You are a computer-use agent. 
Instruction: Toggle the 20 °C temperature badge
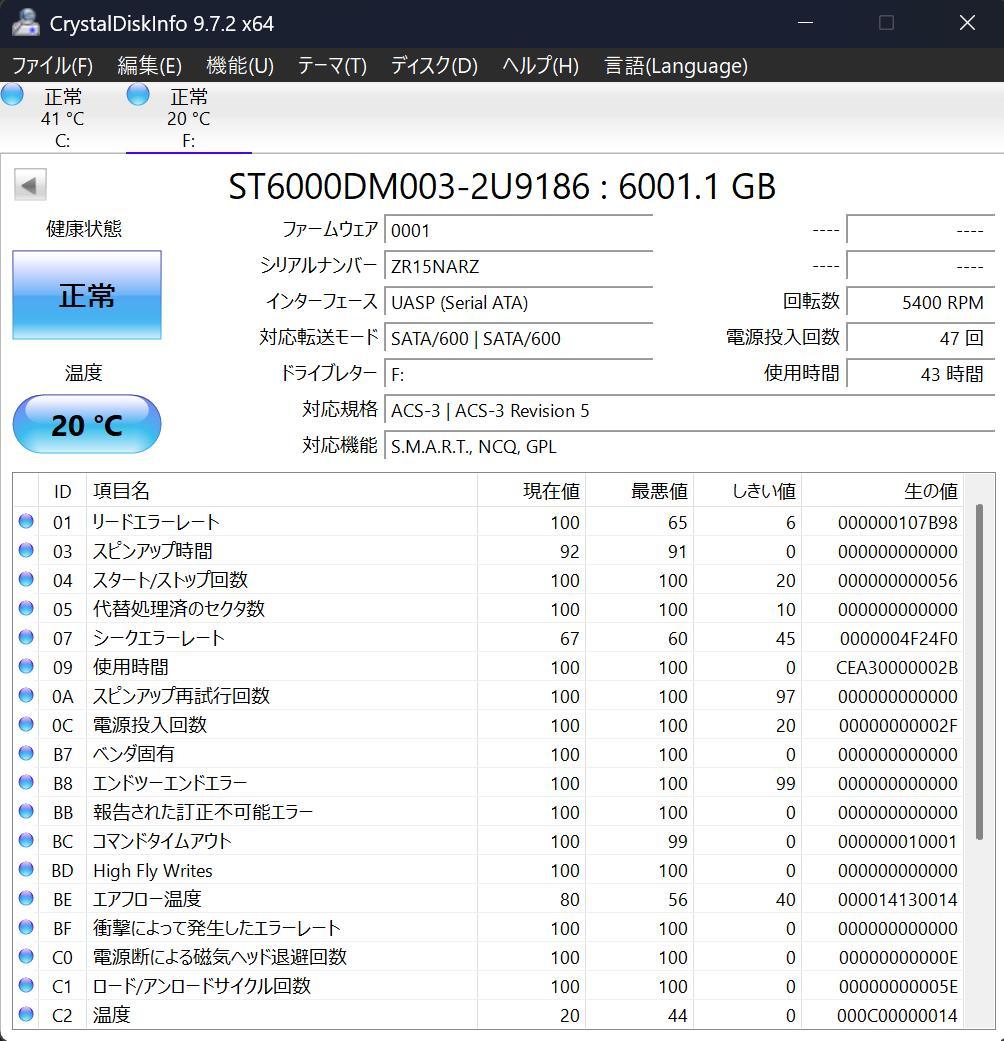pyautogui.click(x=86, y=424)
